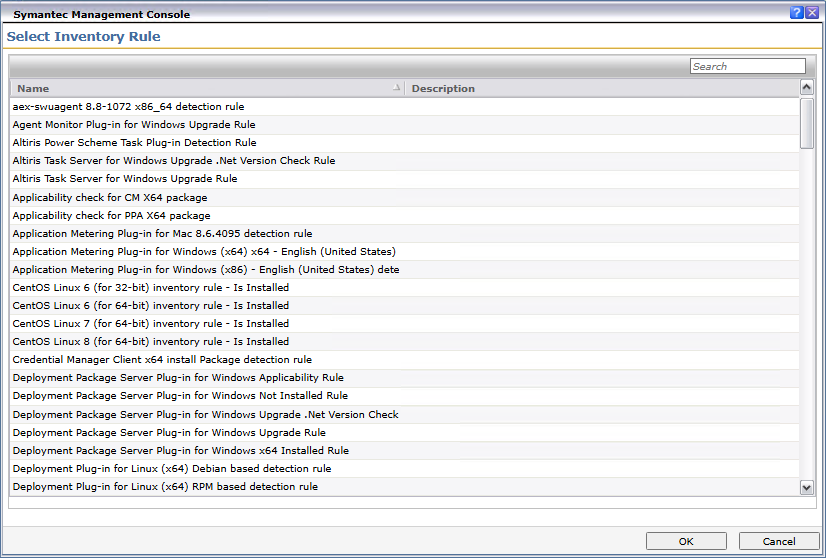Select Deployment Plug-in for Linux Debian based rule
826x558 pixels.
404,468
